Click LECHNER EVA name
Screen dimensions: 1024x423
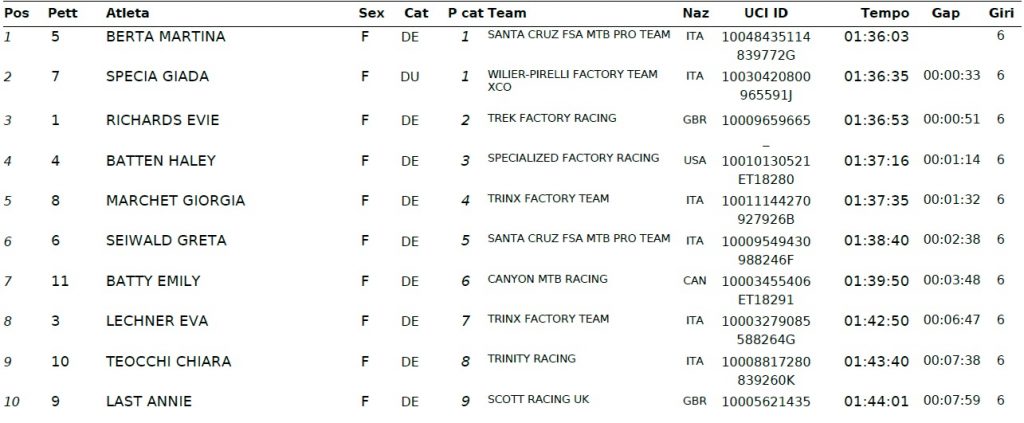coord(157,321)
